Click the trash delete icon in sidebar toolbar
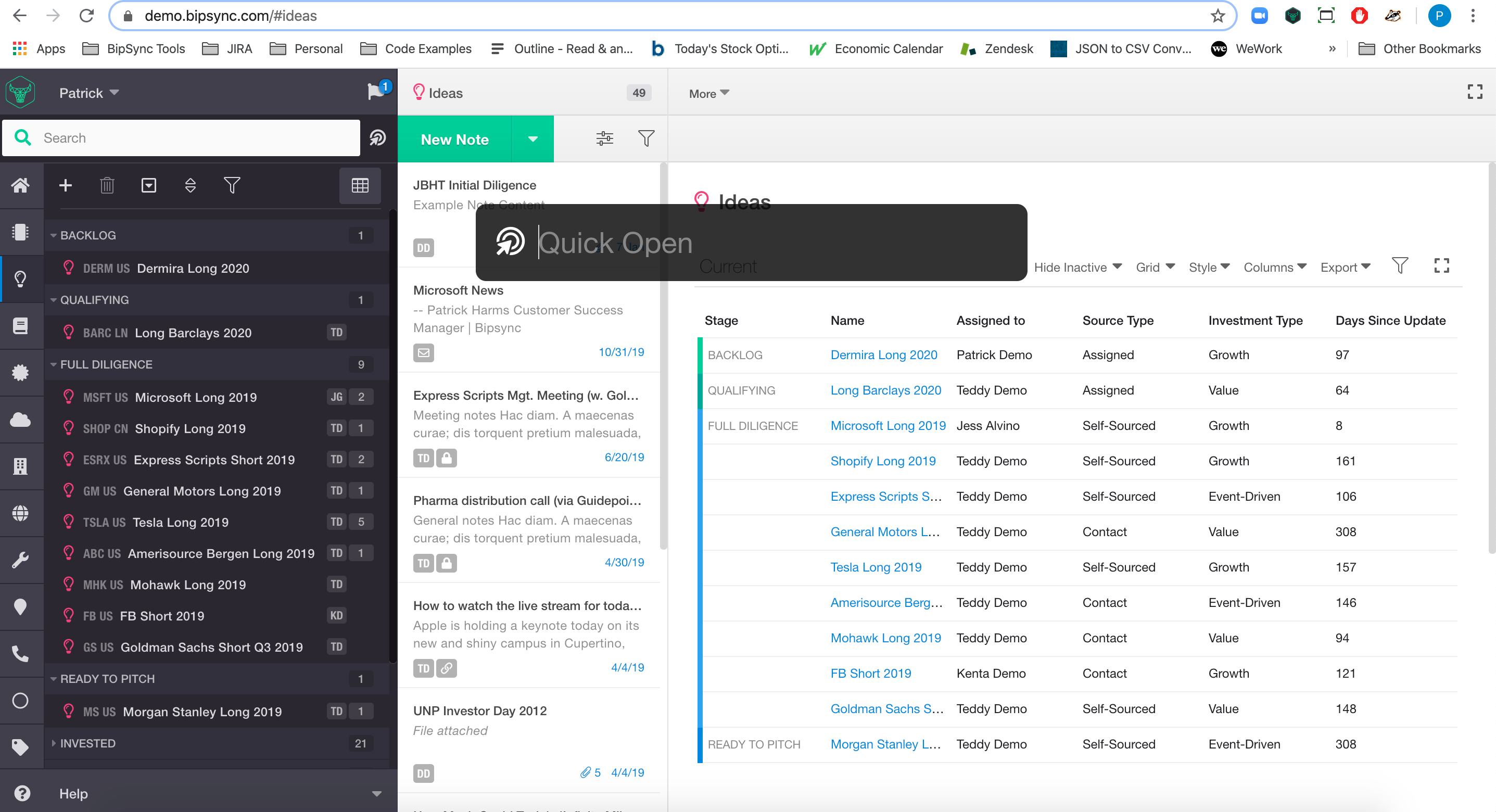 [107, 185]
